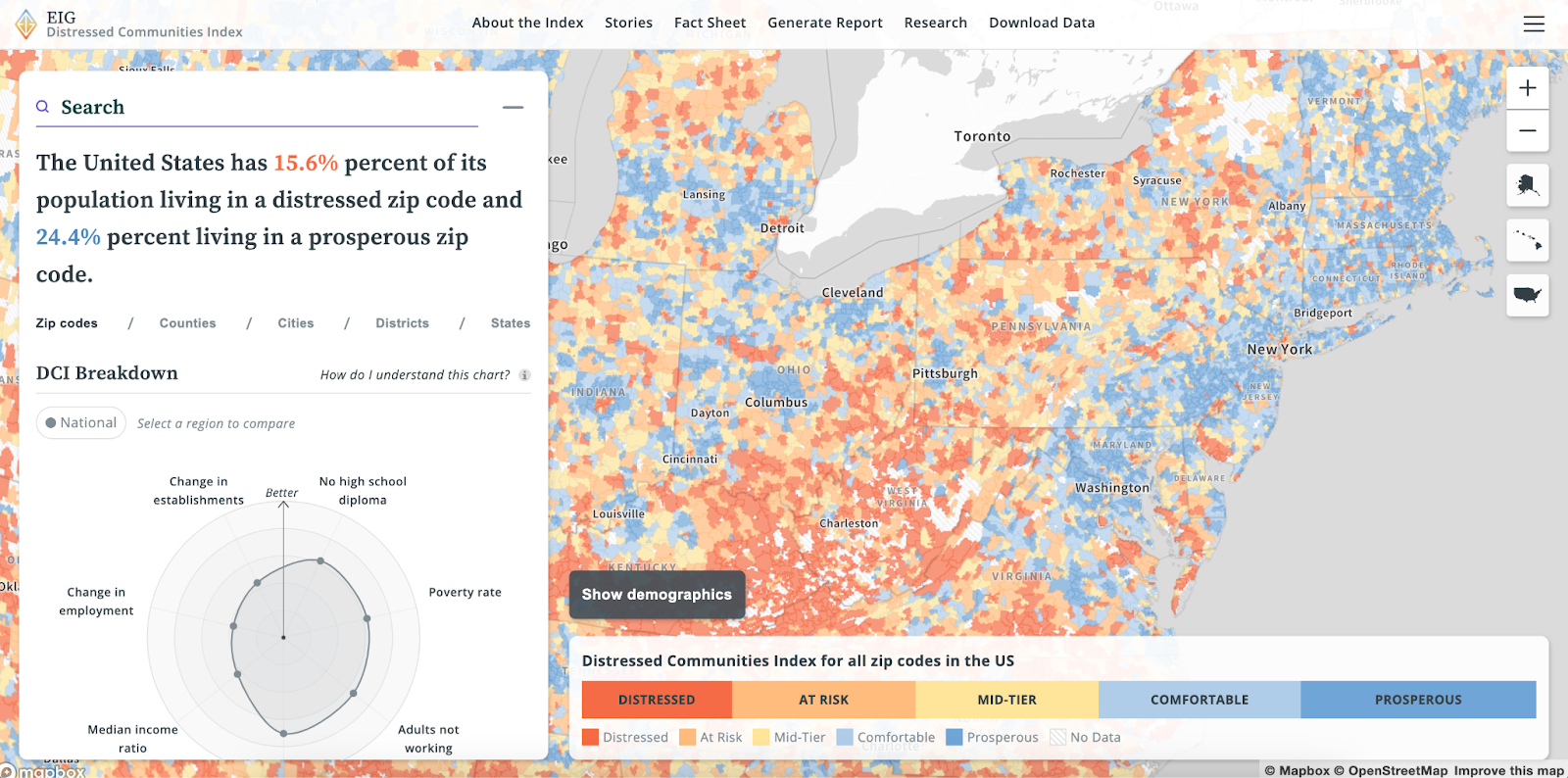Click the 15.6% distressed figure
The width and height of the screenshot is (1568, 778).
point(306,163)
